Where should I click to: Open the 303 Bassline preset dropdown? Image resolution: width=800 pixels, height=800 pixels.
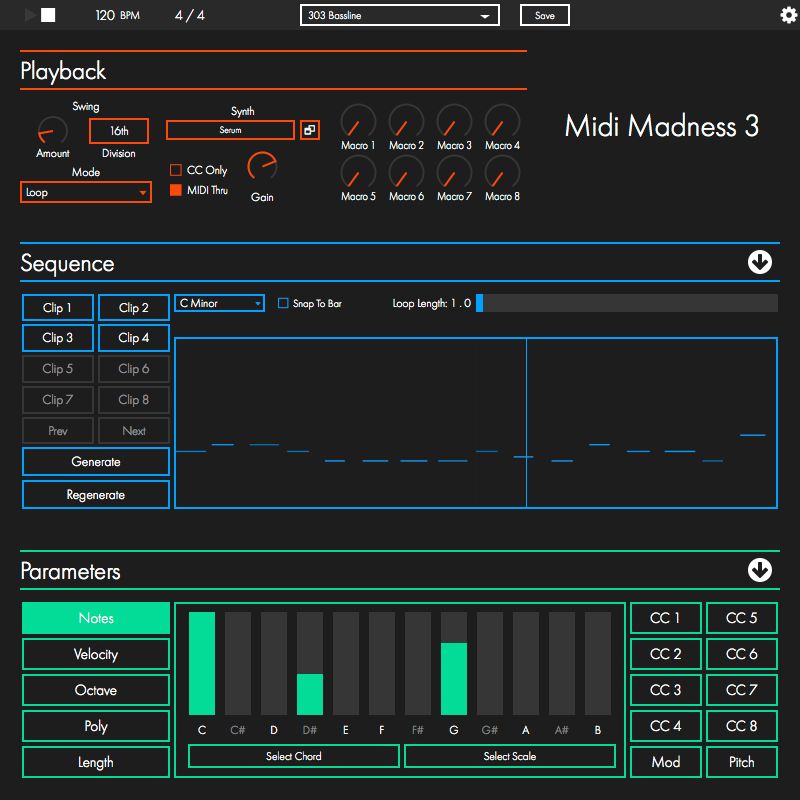pos(398,15)
